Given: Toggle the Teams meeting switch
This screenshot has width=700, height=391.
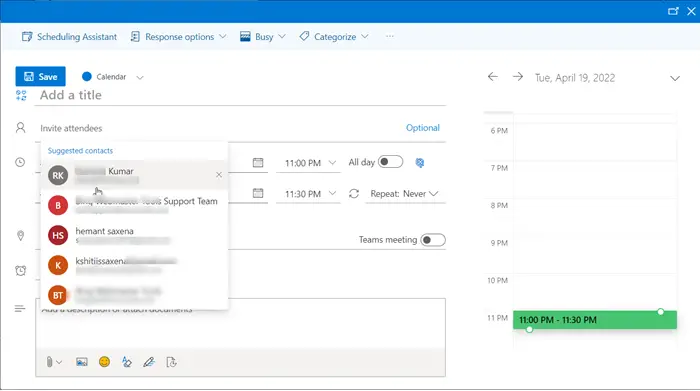Looking at the screenshot, I should (433, 240).
